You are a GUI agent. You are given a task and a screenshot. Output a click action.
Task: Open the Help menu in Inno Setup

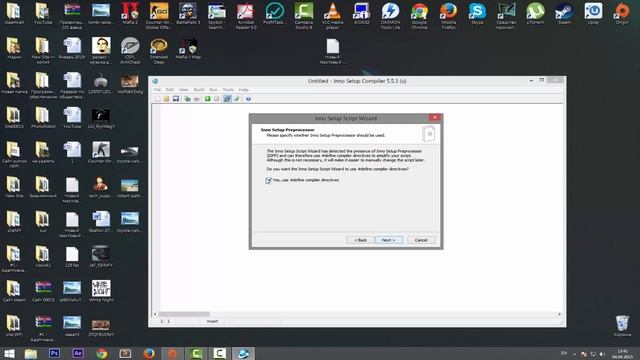244,89
